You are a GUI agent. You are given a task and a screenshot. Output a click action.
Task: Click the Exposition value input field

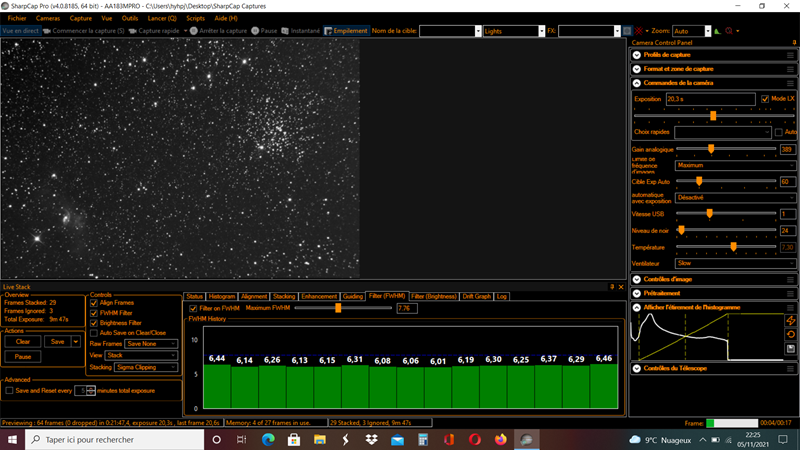click(x=710, y=99)
